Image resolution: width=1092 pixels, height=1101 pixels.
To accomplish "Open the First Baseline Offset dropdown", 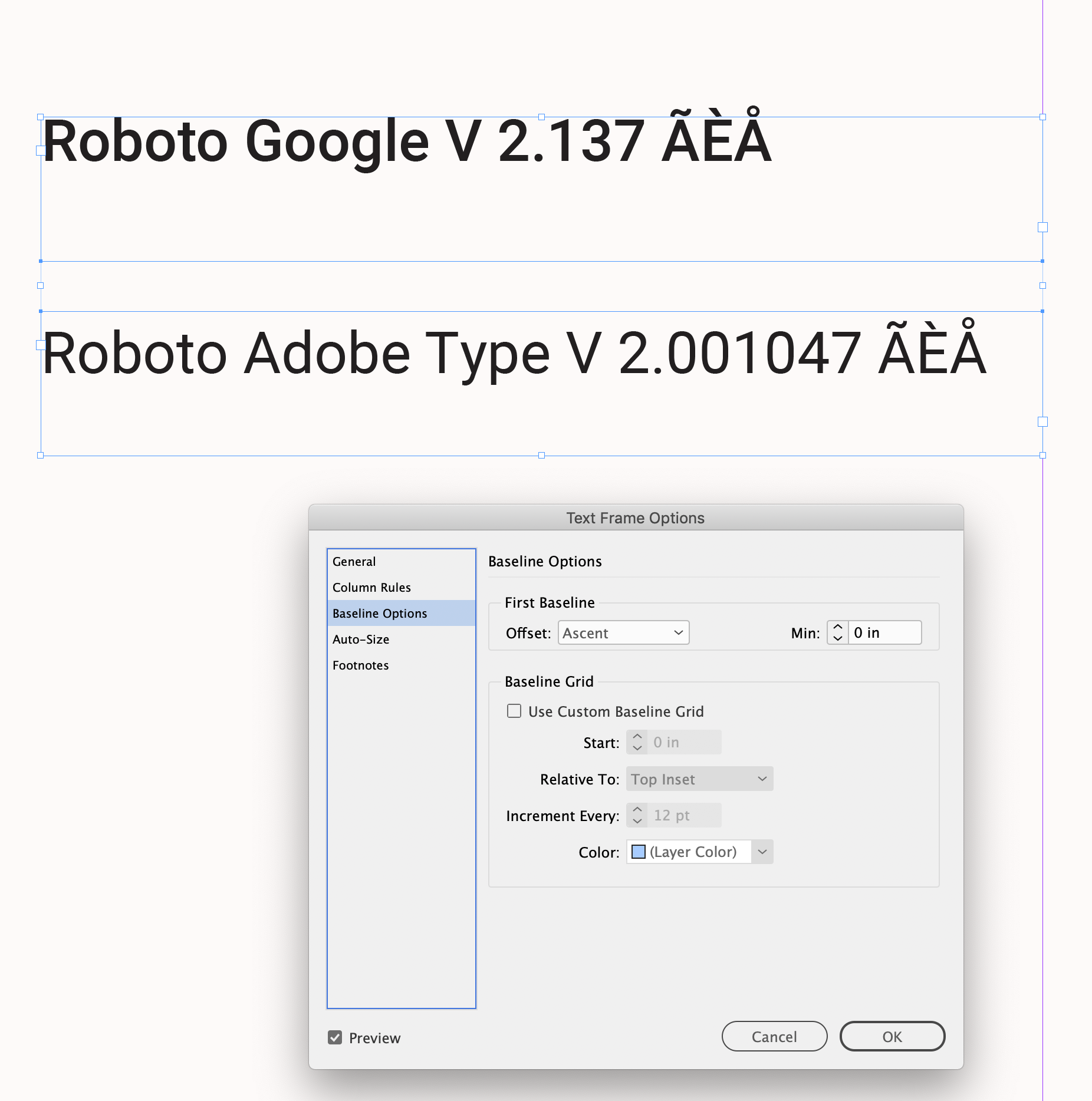I will coord(623,632).
